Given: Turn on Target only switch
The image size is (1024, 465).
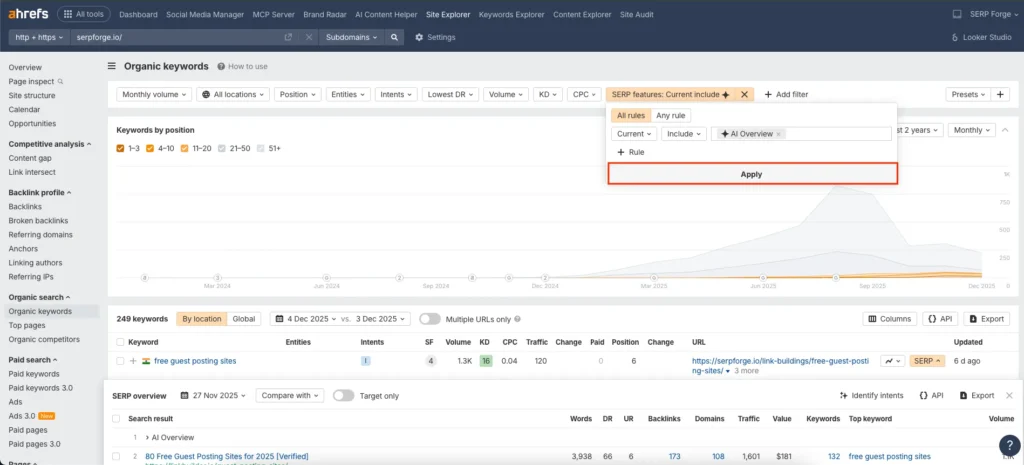Looking at the screenshot, I should [x=343, y=395].
